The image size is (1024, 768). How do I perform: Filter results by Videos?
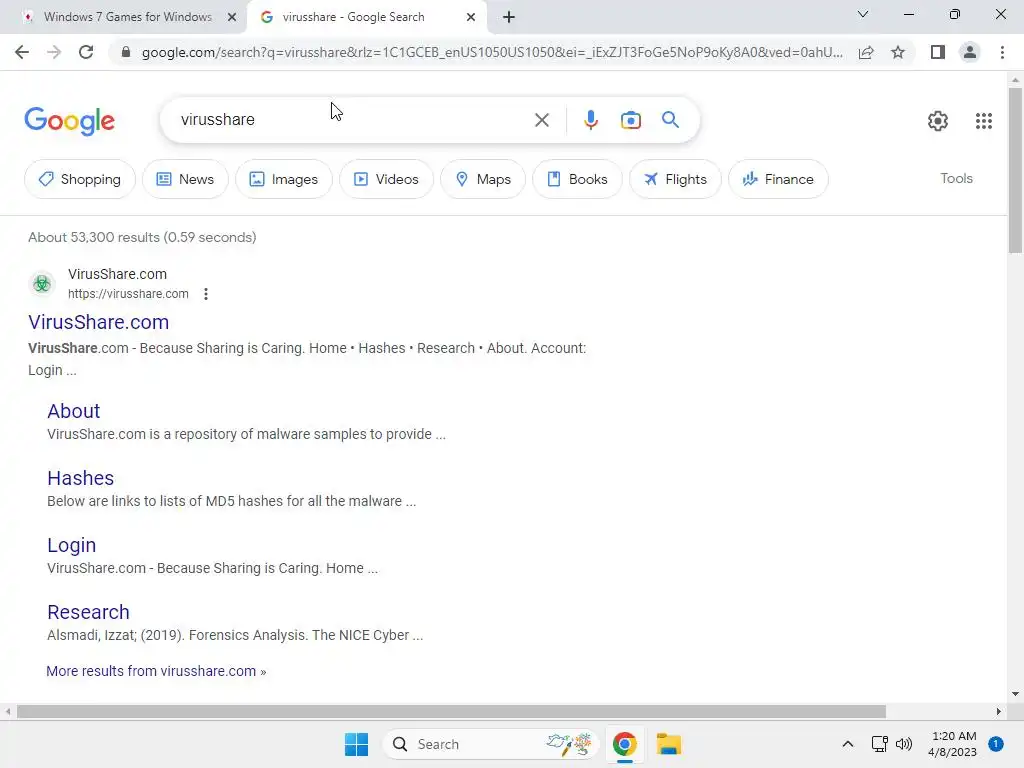pos(386,179)
